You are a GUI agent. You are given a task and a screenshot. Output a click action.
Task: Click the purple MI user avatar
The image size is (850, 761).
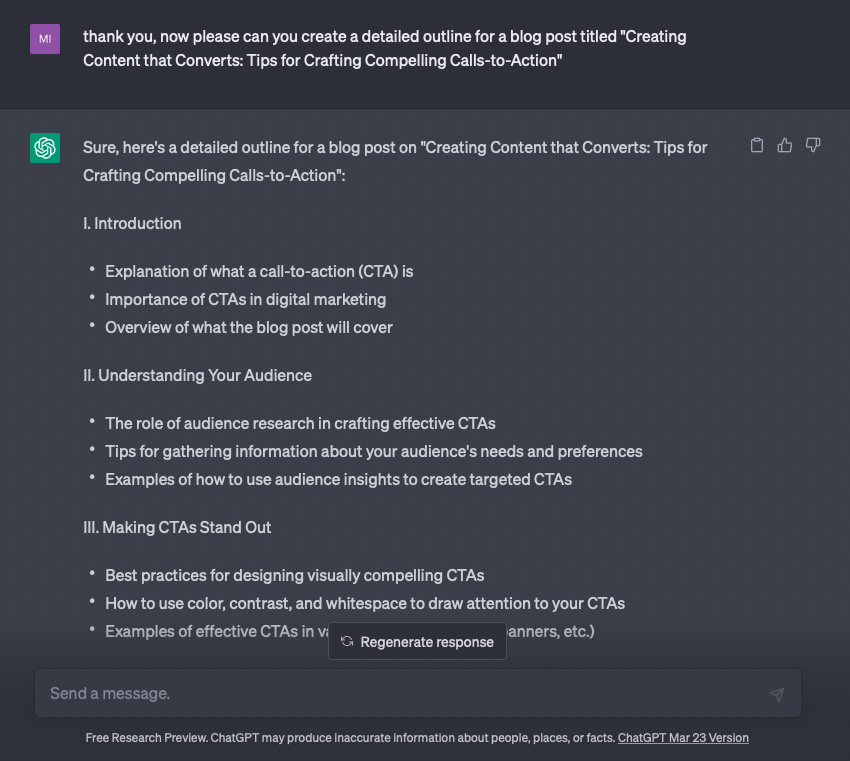point(45,39)
